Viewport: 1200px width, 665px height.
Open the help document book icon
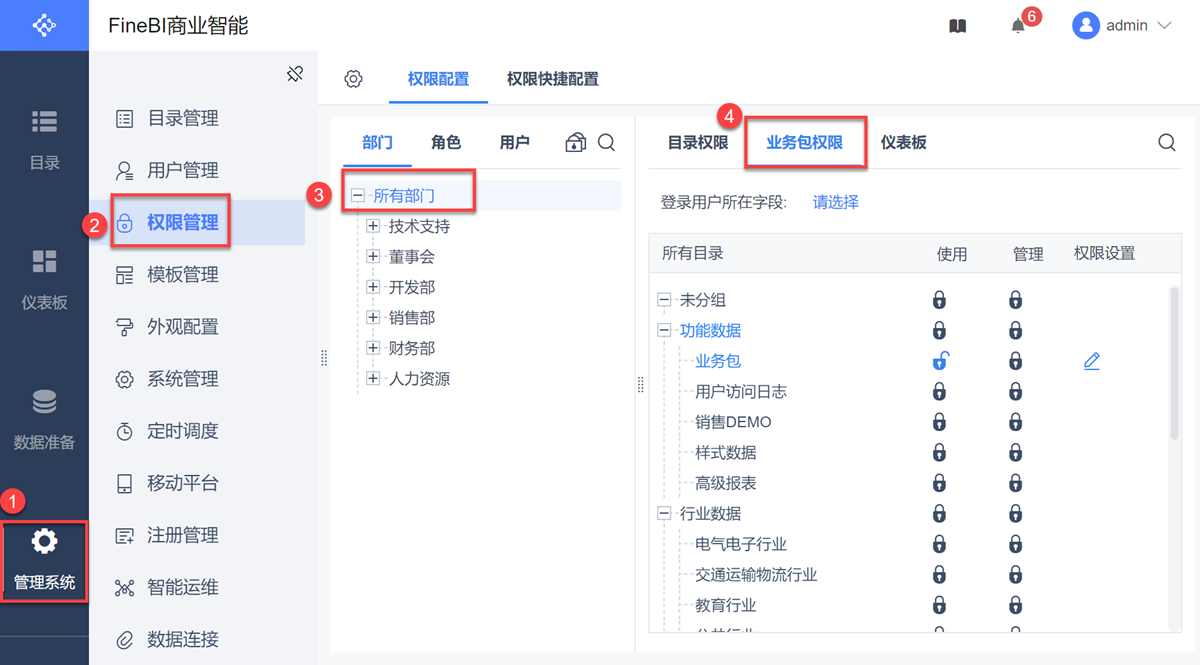957,26
